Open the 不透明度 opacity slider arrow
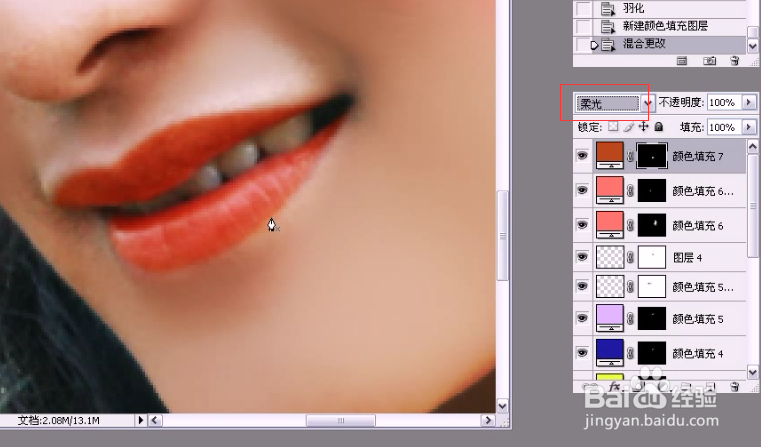This screenshot has height=447, width=761. coord(749,102)
